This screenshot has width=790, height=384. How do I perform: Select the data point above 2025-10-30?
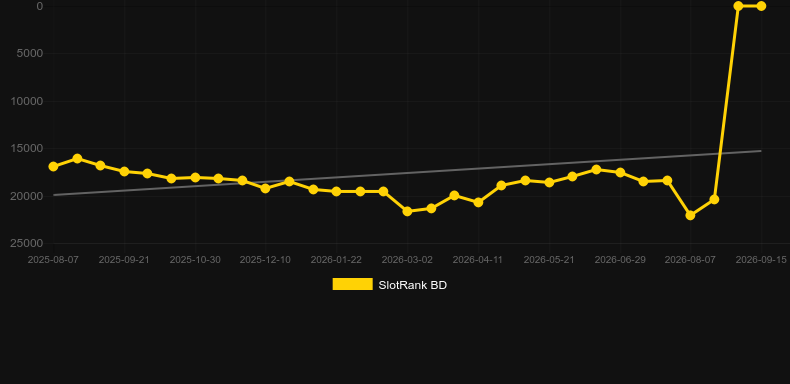(195, 177)
